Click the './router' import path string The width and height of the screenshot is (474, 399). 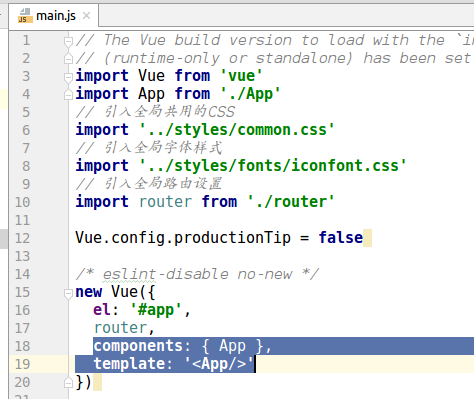coord(291,202)
